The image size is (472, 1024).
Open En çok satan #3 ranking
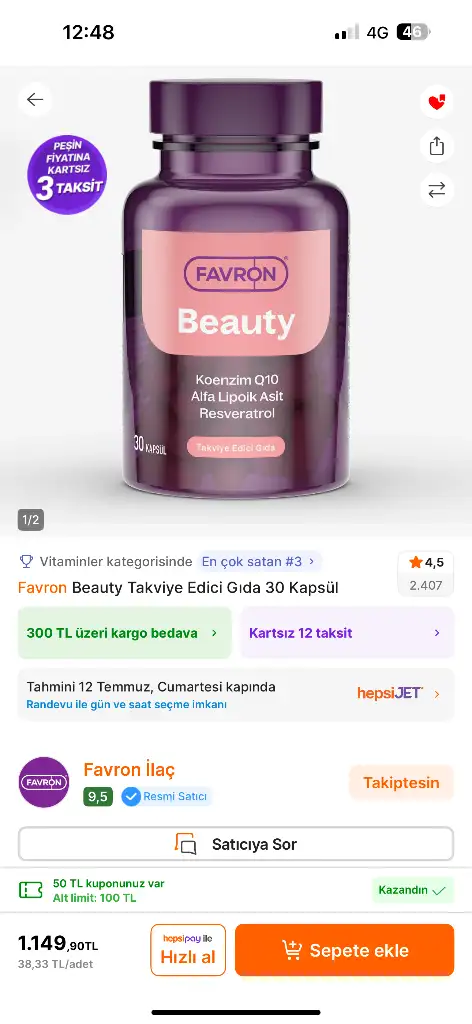tap(259, 561)
